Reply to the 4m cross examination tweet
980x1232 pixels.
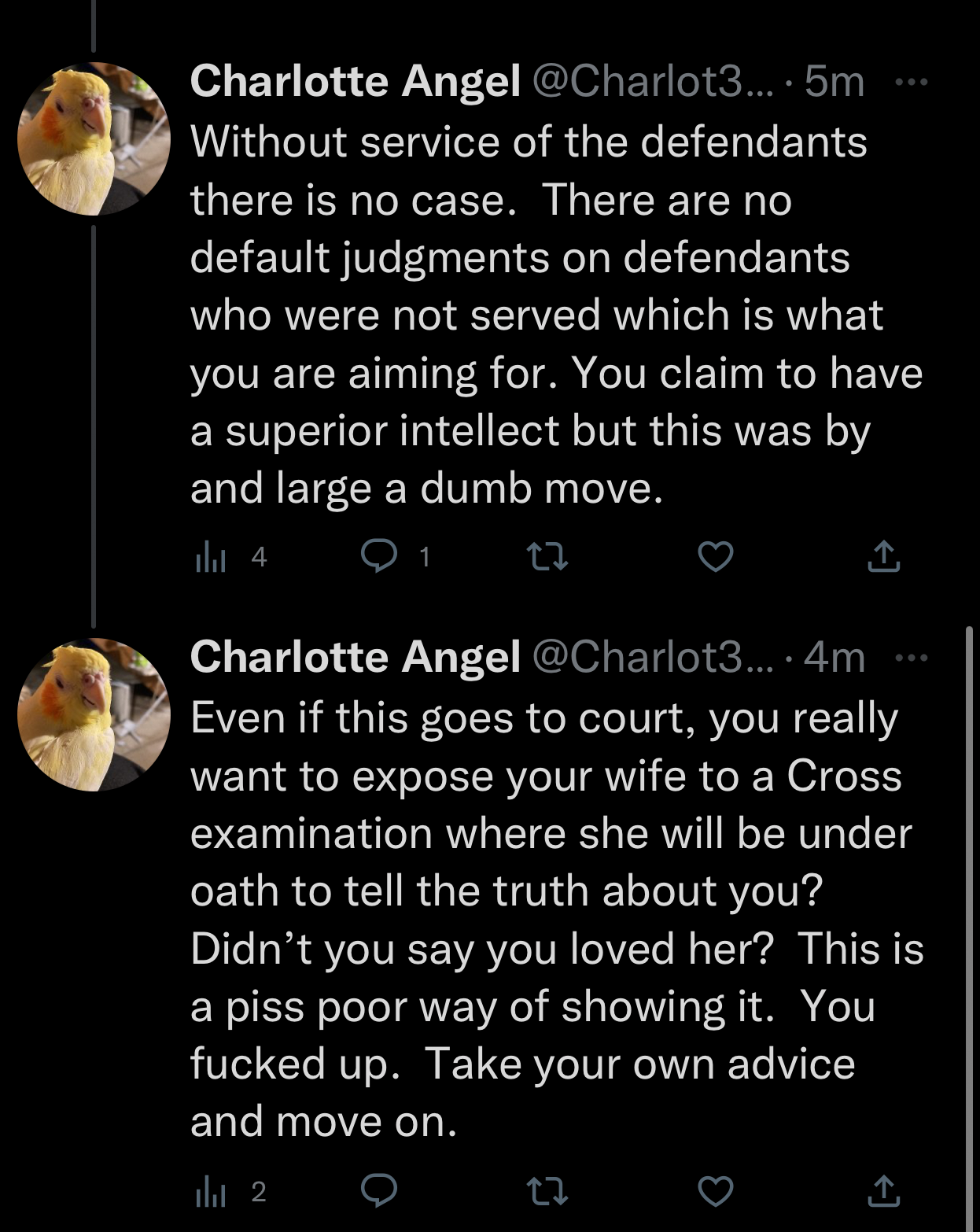click(379, 1191)
